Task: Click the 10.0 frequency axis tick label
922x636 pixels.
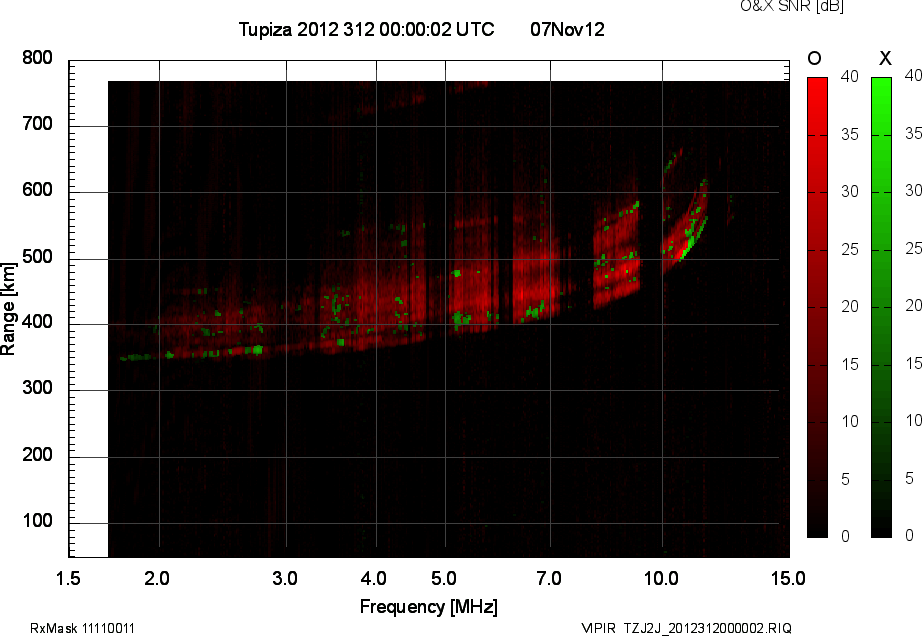Action: 662,578
